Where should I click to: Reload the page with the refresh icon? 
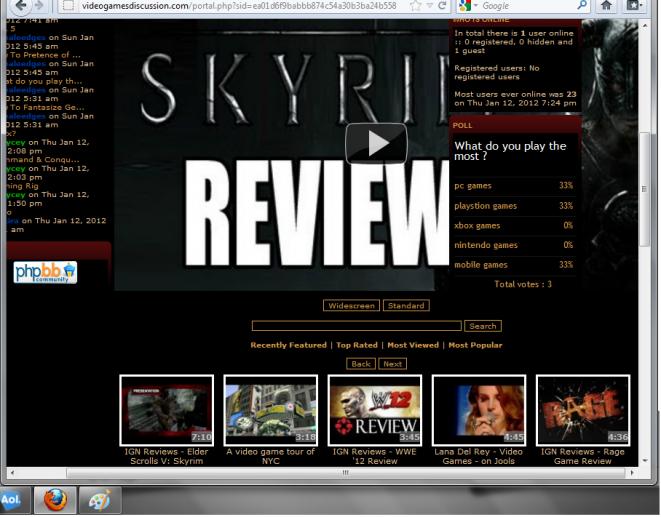click(442, 5)
